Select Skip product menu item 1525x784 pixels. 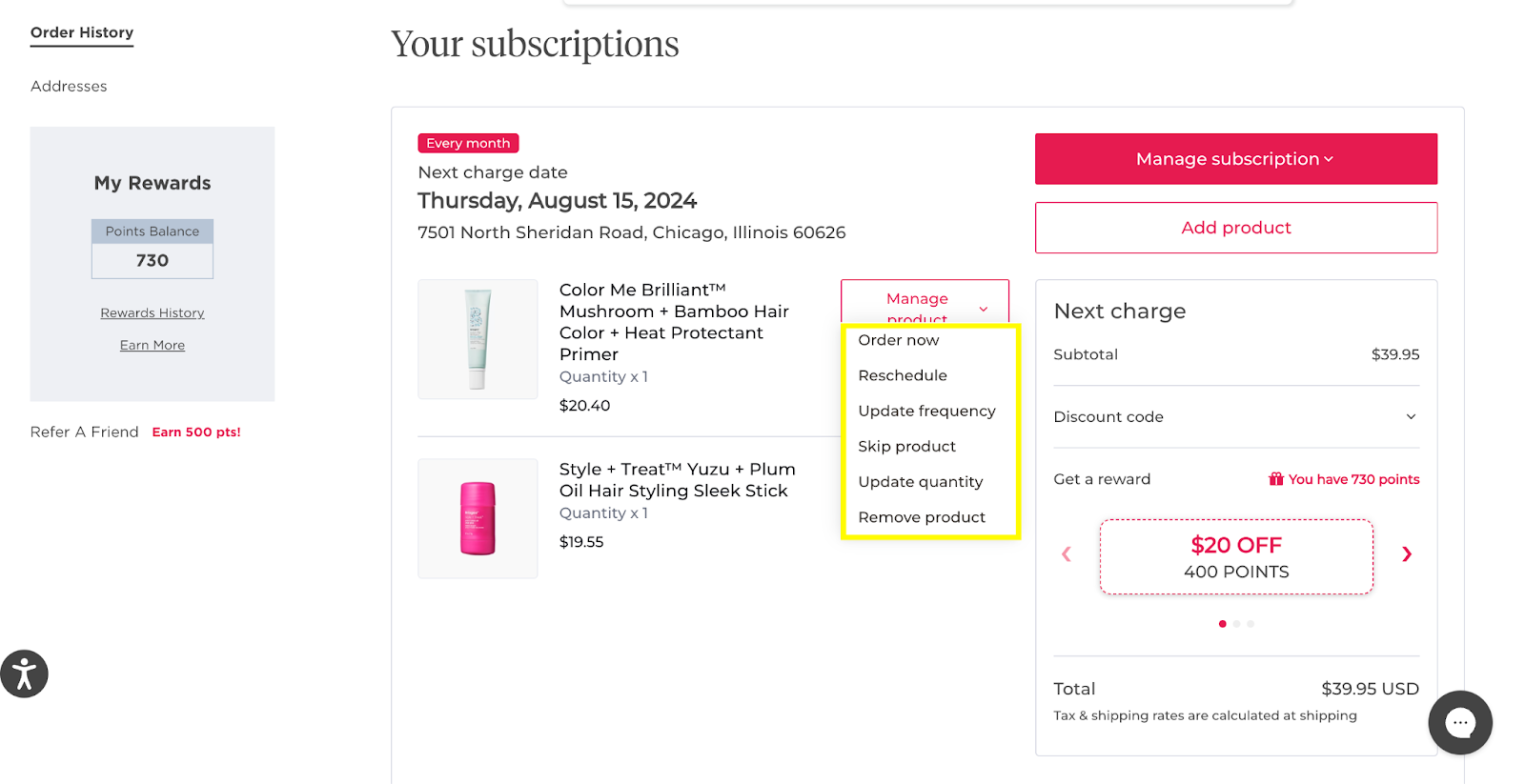[906, 446]
